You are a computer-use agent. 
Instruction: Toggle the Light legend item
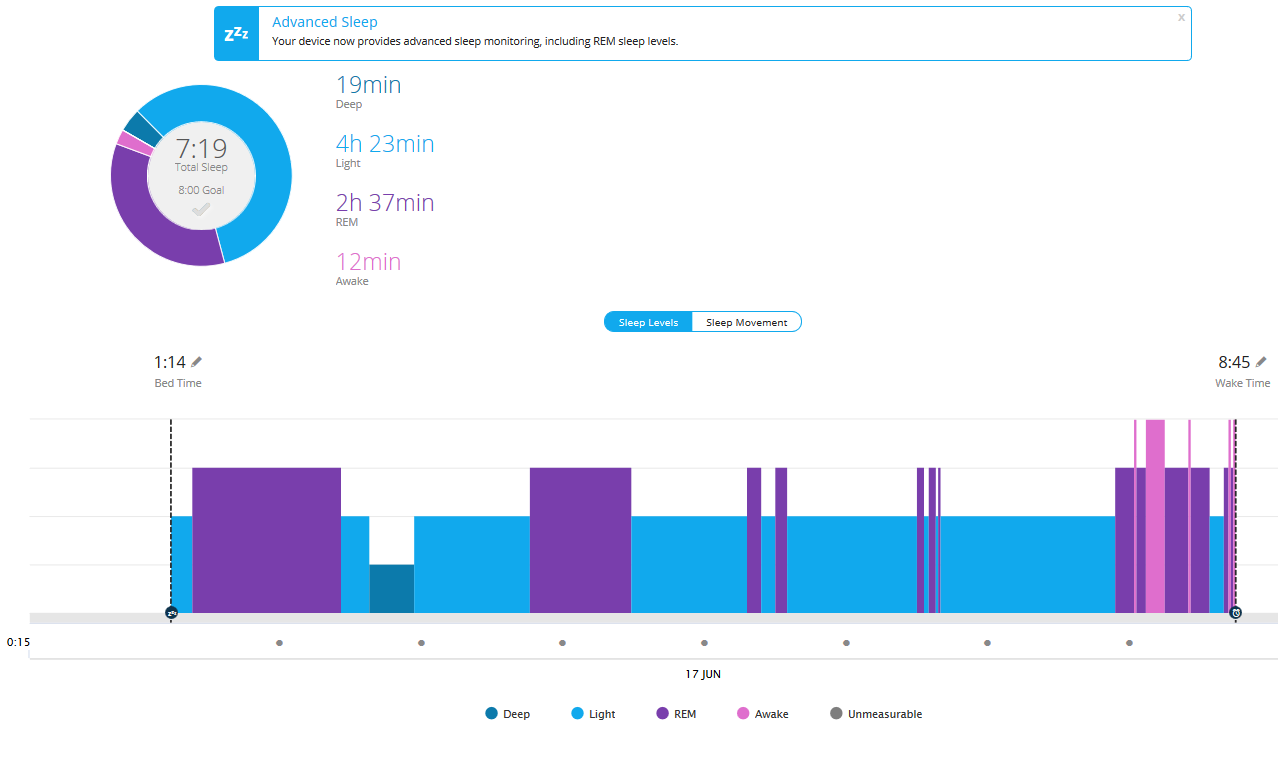pos(593,714)
